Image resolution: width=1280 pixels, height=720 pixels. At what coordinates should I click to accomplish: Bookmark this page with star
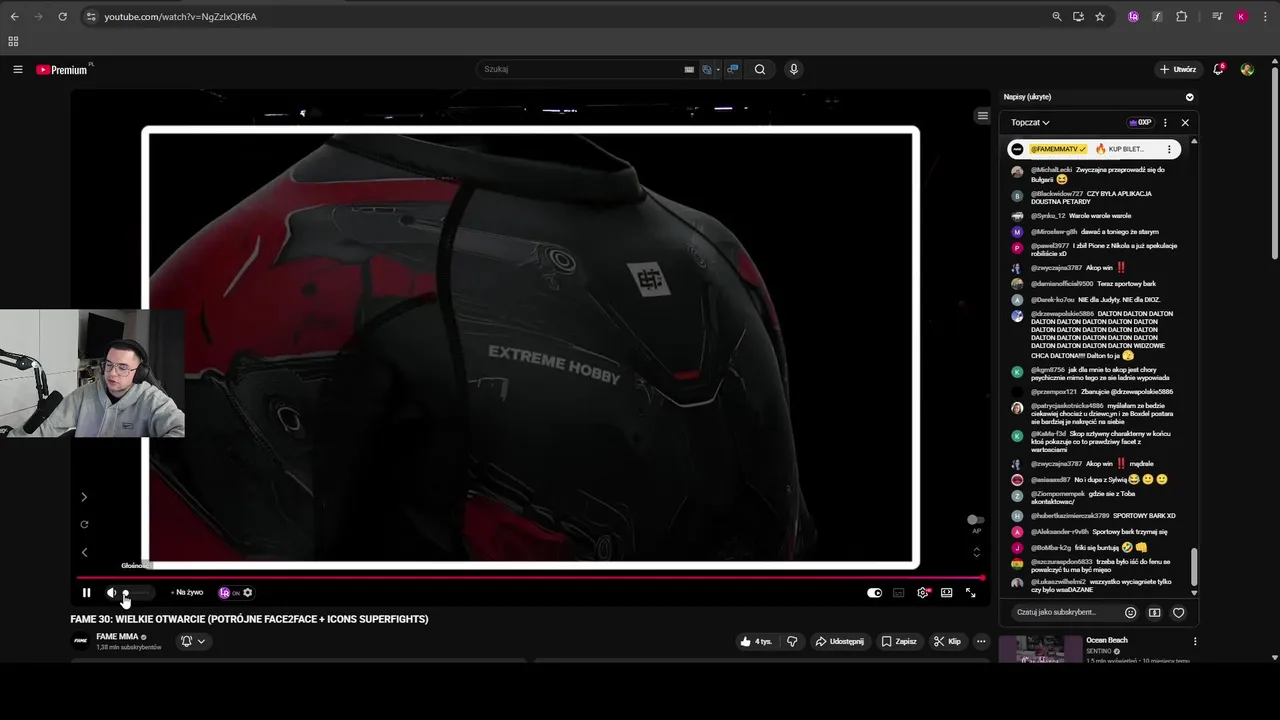coord(1100,16)
